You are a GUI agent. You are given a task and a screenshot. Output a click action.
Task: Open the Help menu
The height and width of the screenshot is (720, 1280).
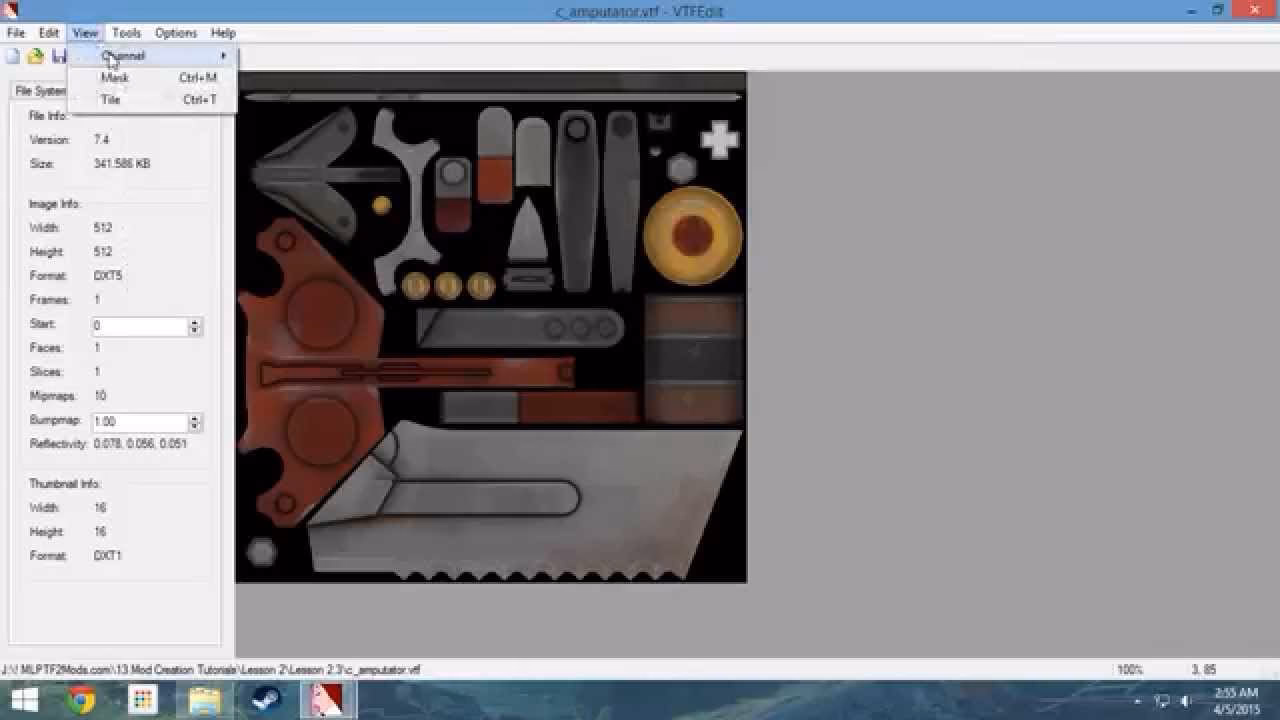[223, 33]
